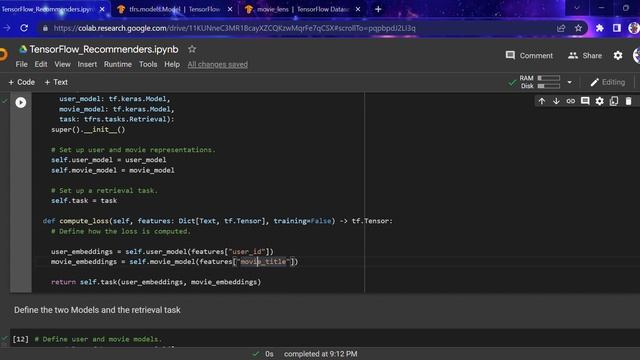Star the TensorFlow_Recommenders notebook
This screenshot has width=640, height=360.
pos(192,49)
